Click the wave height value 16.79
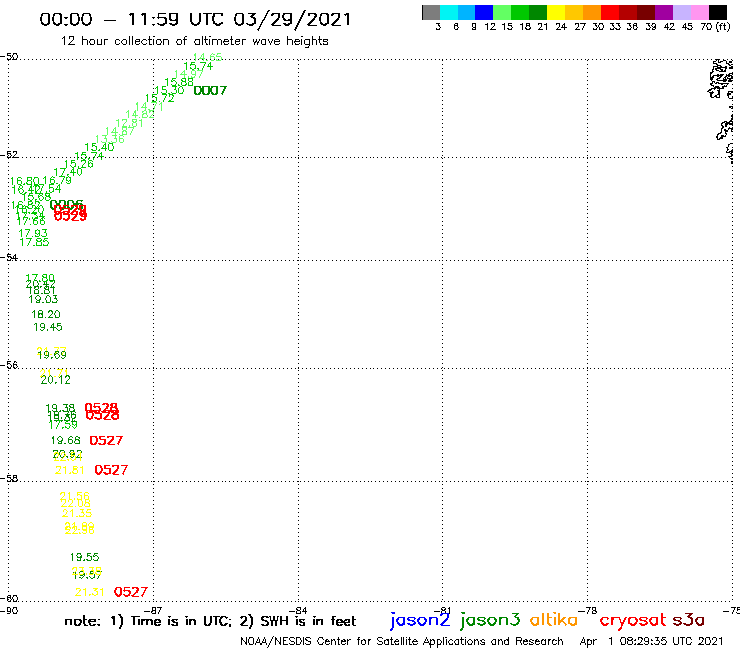740x650 pixels. click(x=57, y=180)
